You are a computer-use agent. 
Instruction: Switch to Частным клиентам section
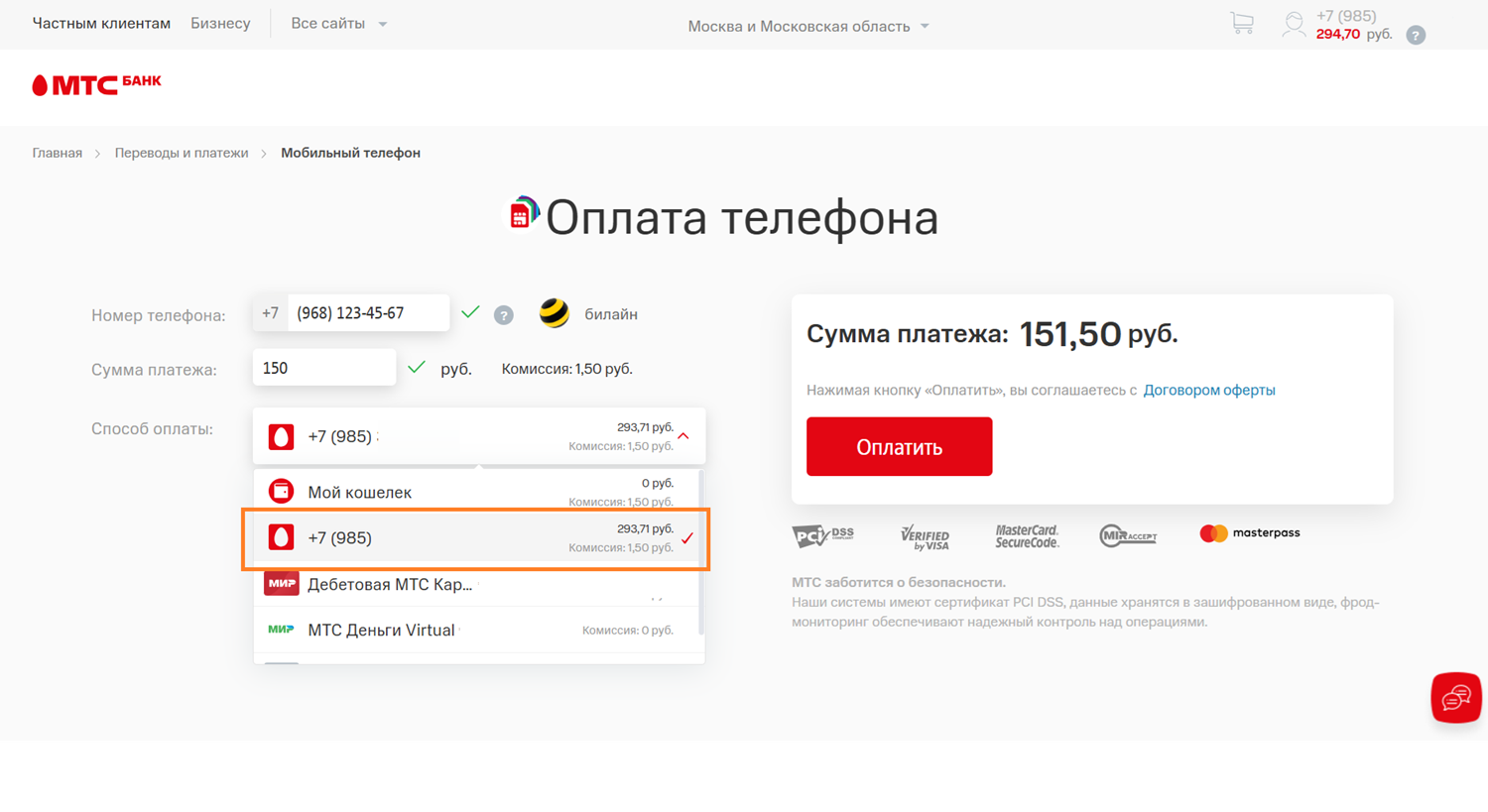point(101,23)
